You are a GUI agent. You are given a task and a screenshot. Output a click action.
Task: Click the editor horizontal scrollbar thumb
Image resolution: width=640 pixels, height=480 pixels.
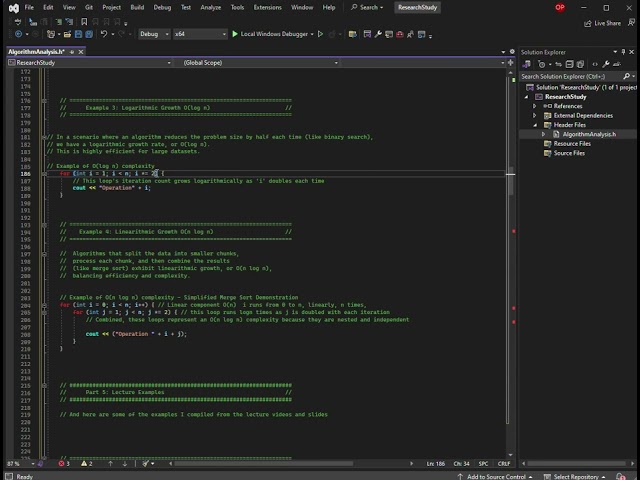264,464
